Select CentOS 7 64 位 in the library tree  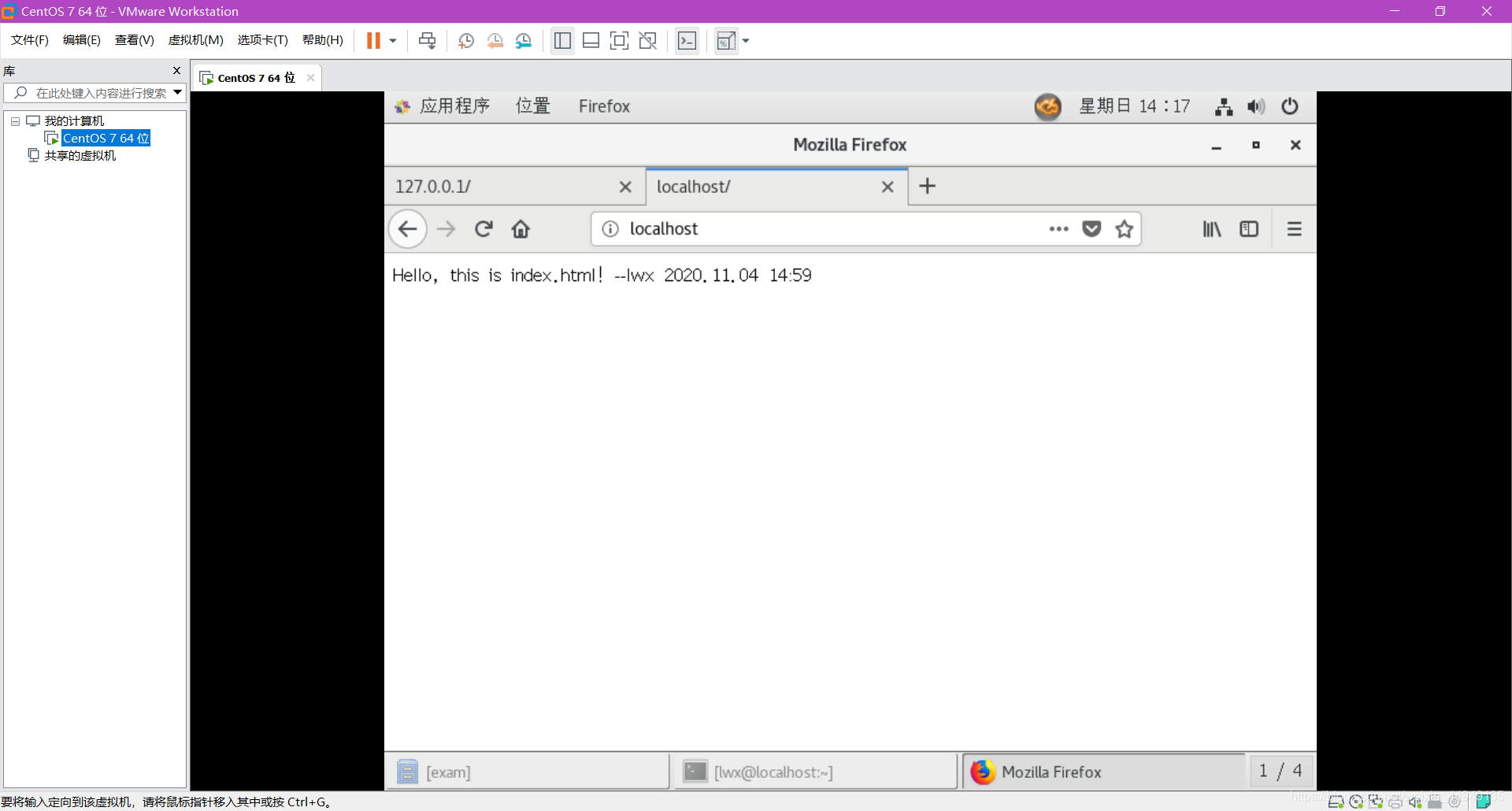pyautogui.click(x=106, y=138)
